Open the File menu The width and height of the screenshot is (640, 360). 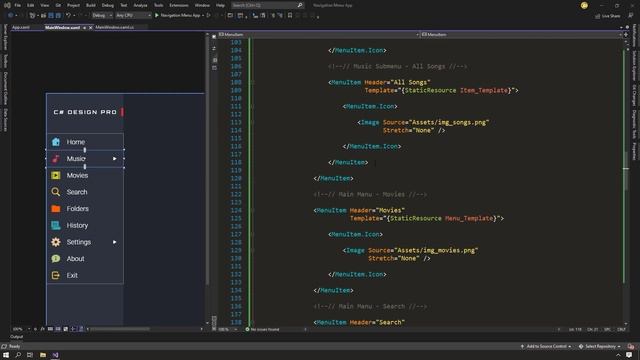[18, 5]
